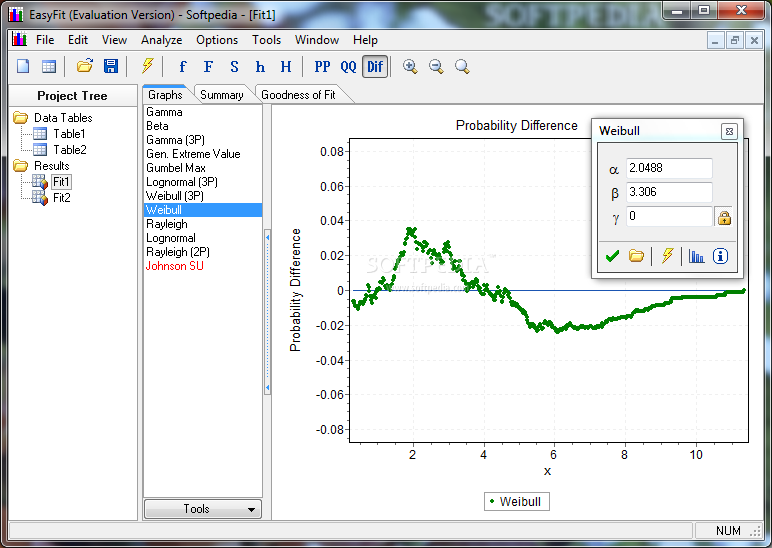Zoom out on the graph

point(436,66)
